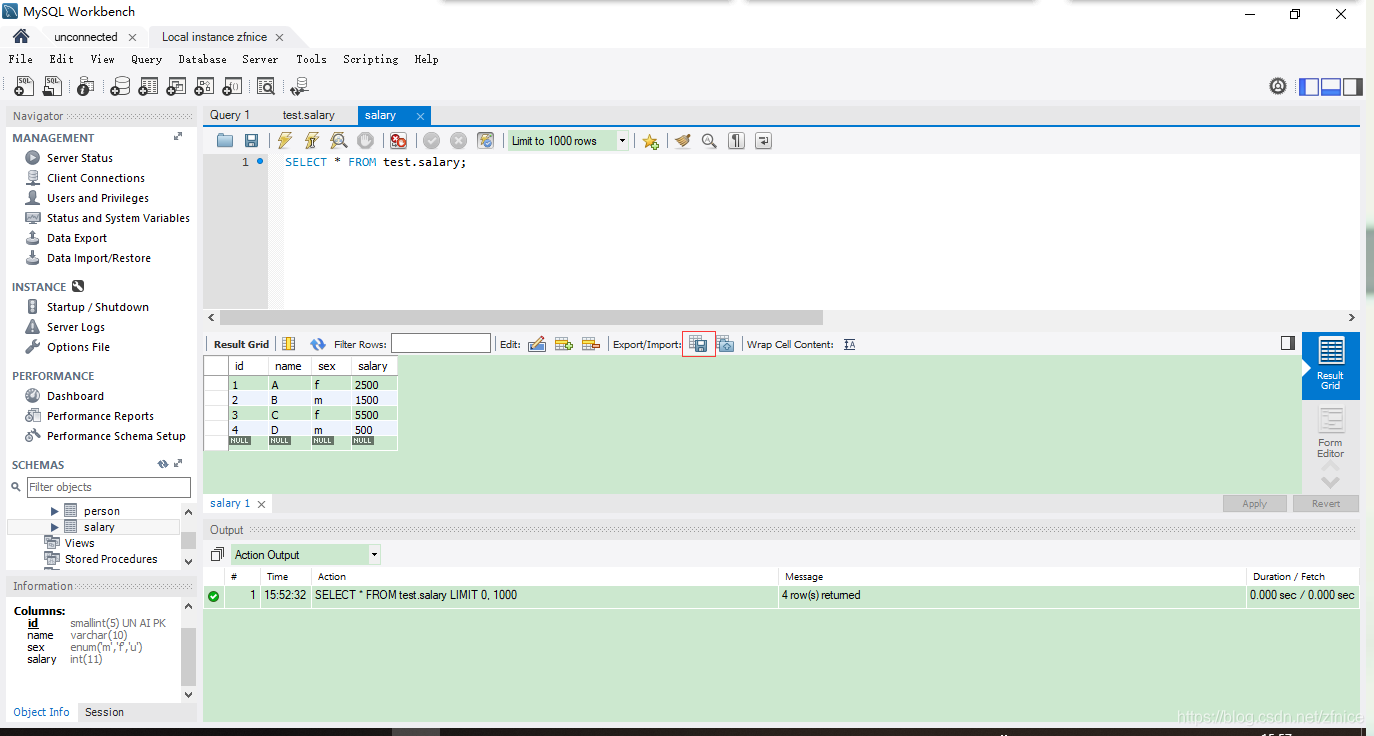
Task: Expand the Schemas section arrows icon
Action: pos(178,464)
